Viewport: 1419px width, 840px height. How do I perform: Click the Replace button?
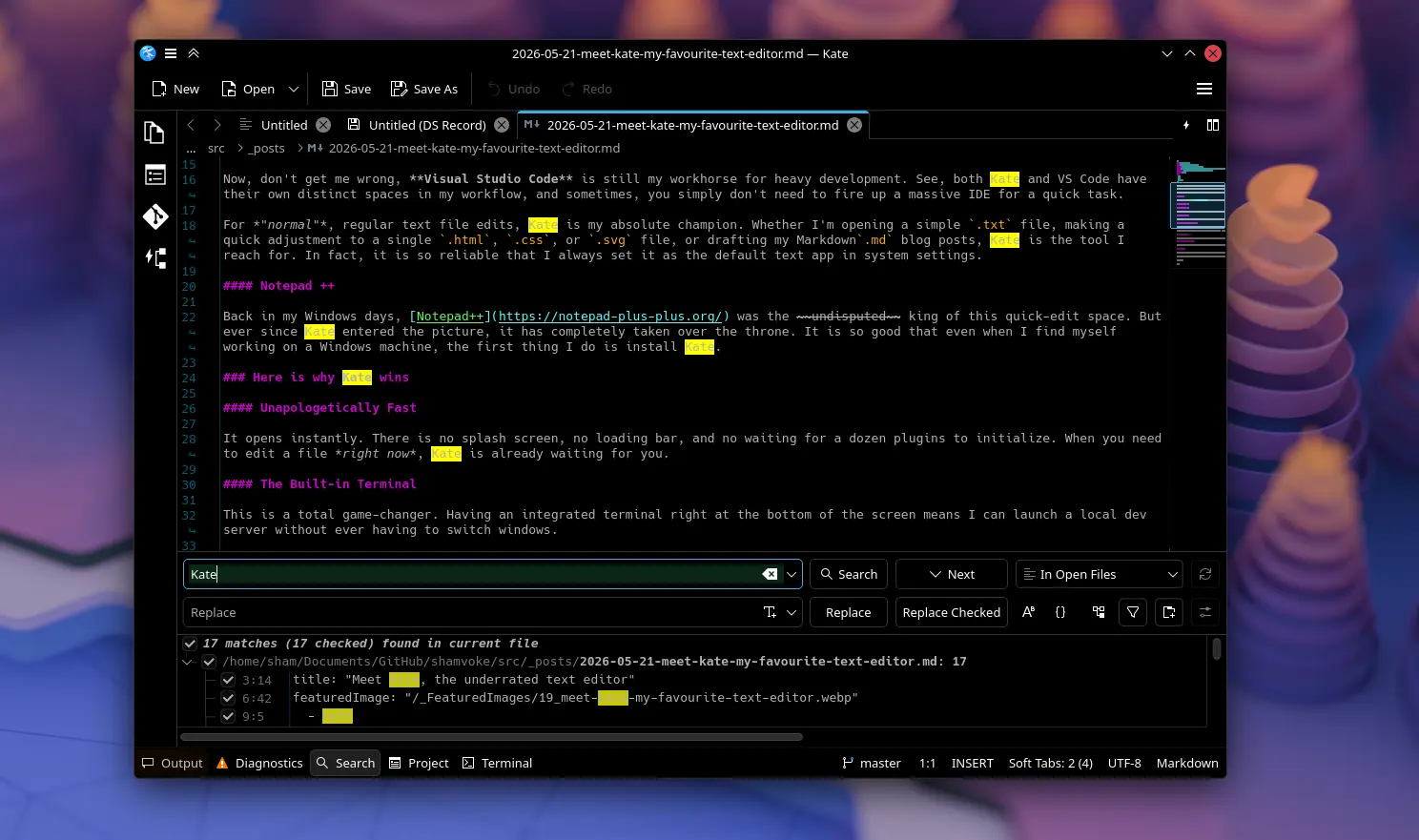pyautogui.click(x=849, y=612)
